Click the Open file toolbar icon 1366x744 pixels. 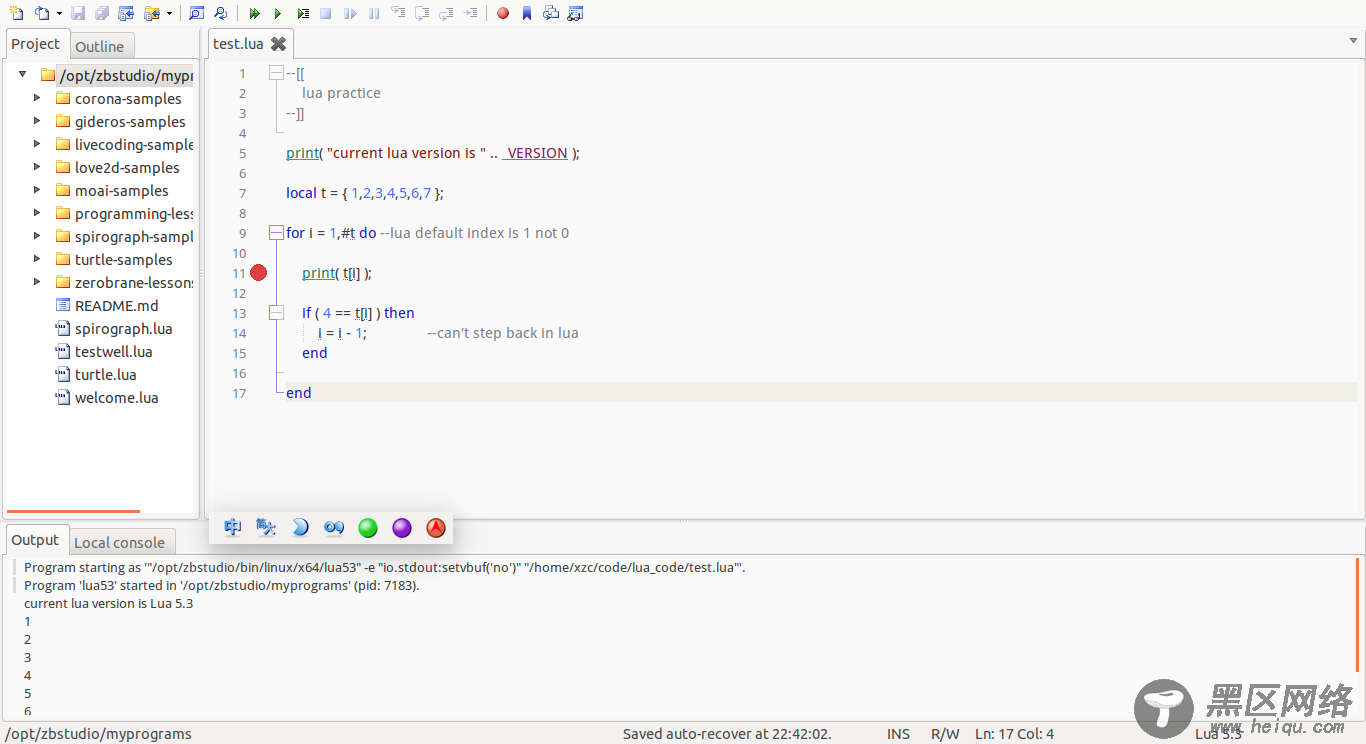[41, 13]
